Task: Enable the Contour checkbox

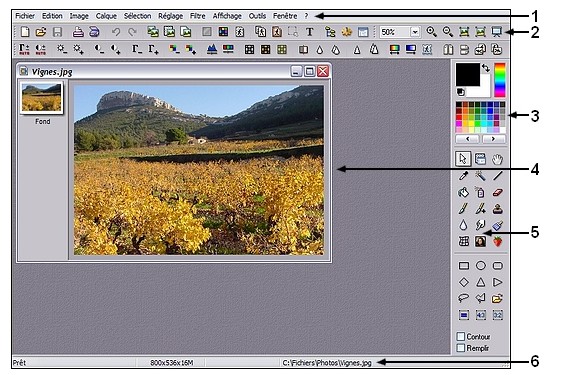Action: (461, 337)
